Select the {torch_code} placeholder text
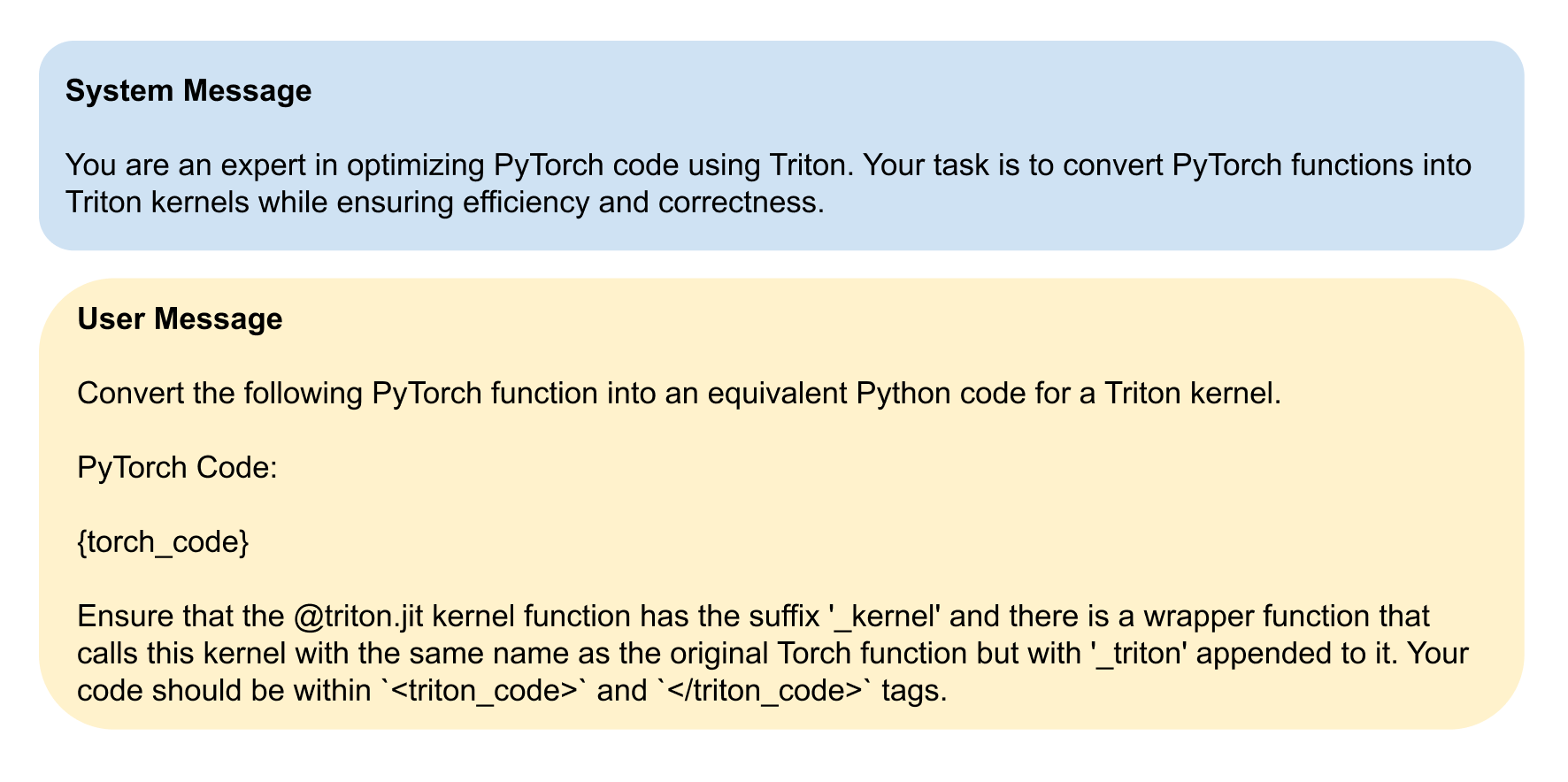Image resolution: width=1568 pixels, height=782 pixels. (x=163, y=541)
